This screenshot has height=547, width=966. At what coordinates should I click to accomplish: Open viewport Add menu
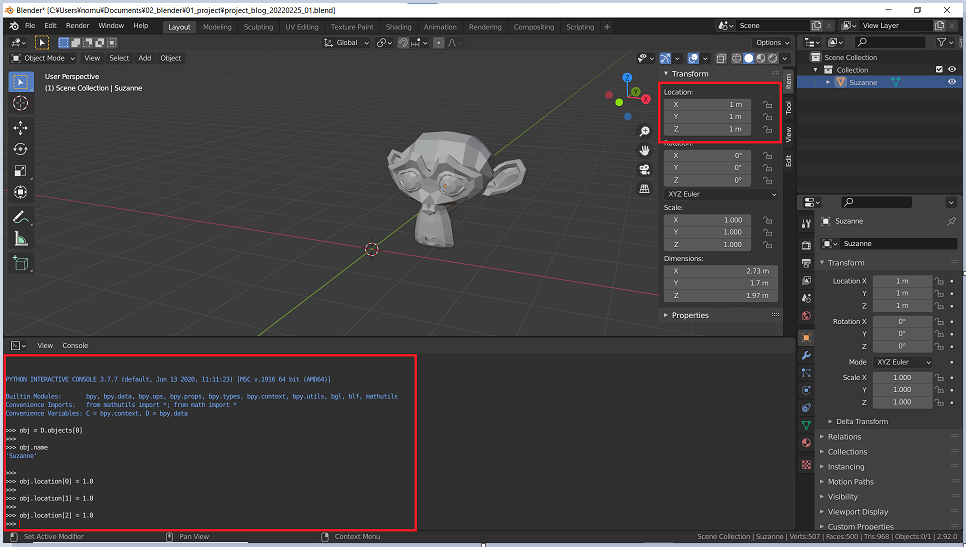(x=145, y=58)
